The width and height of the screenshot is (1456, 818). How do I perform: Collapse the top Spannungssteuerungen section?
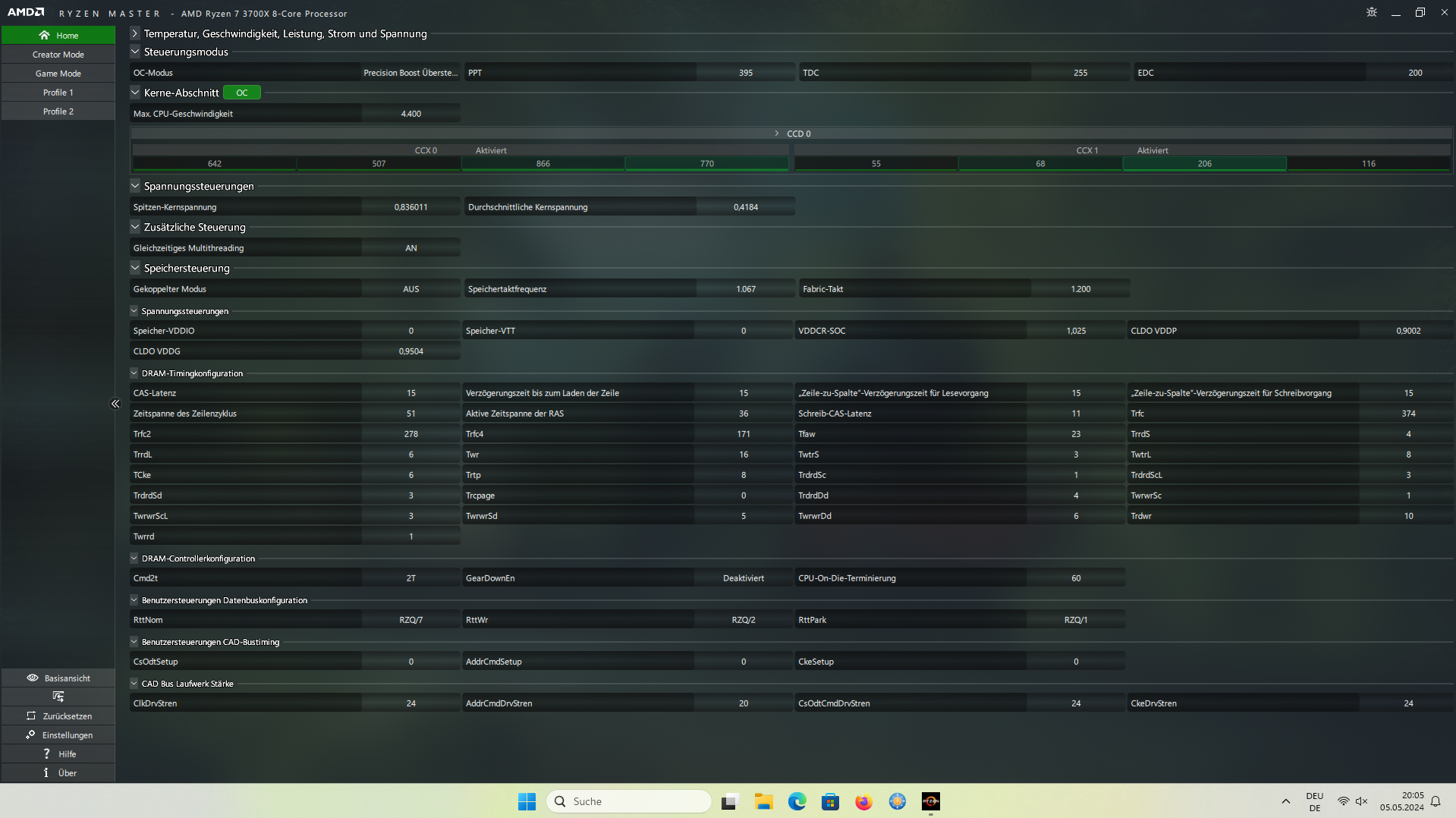135,186
